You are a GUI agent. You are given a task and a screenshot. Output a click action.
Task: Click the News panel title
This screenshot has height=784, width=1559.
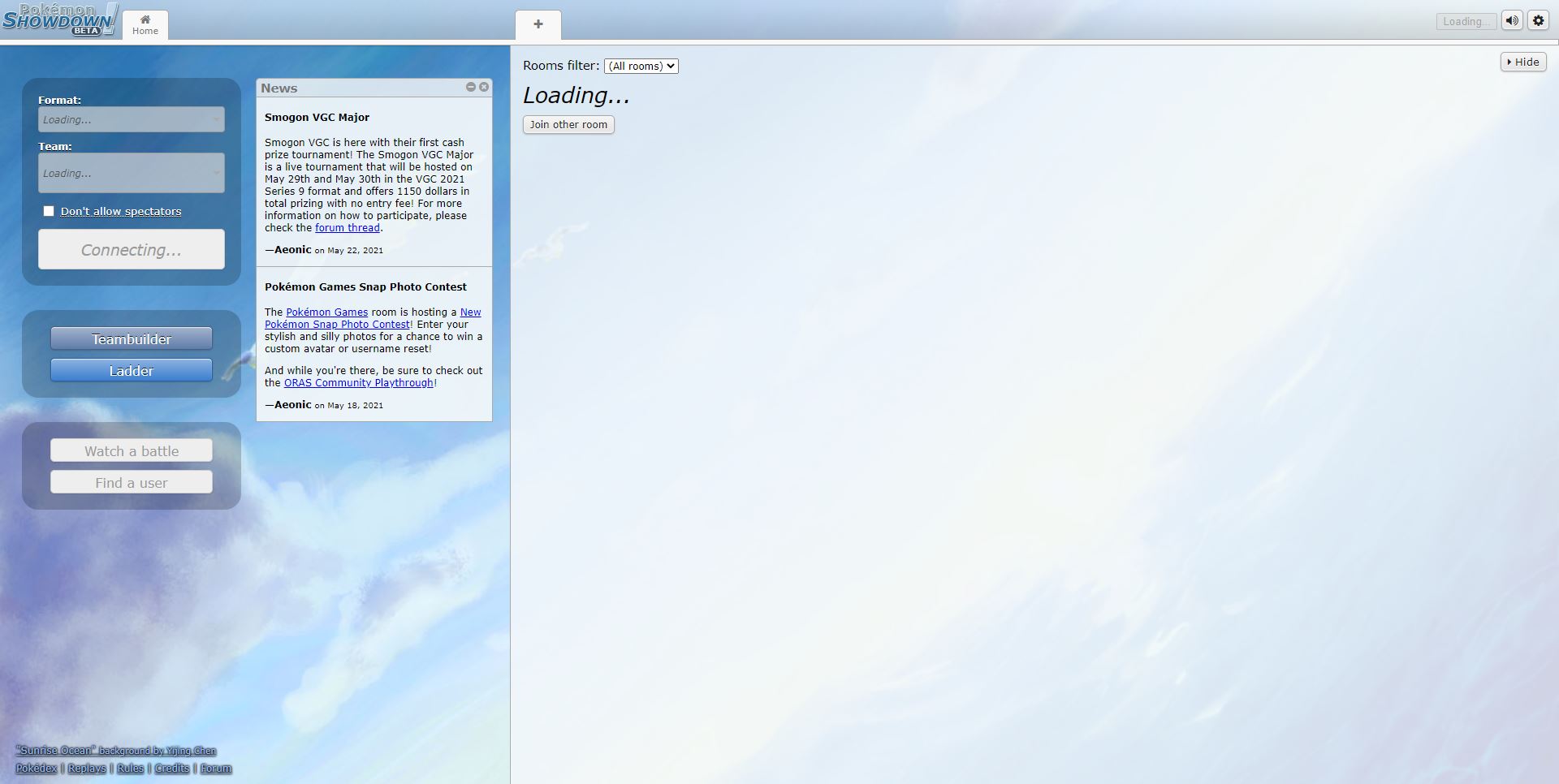tap(279, 88)
